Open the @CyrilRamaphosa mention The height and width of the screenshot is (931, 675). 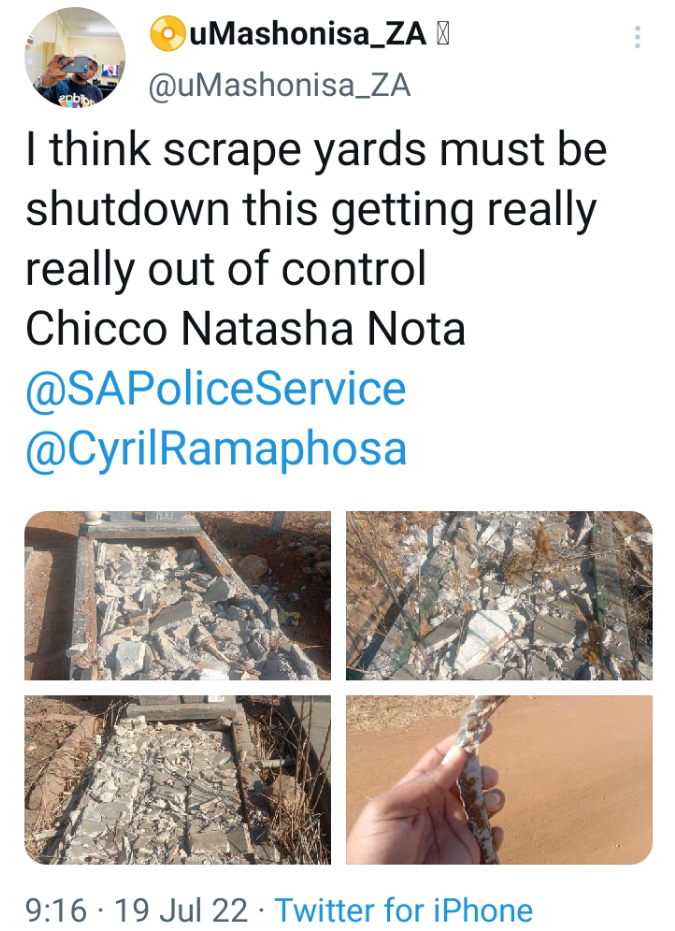tap(217, 449)
